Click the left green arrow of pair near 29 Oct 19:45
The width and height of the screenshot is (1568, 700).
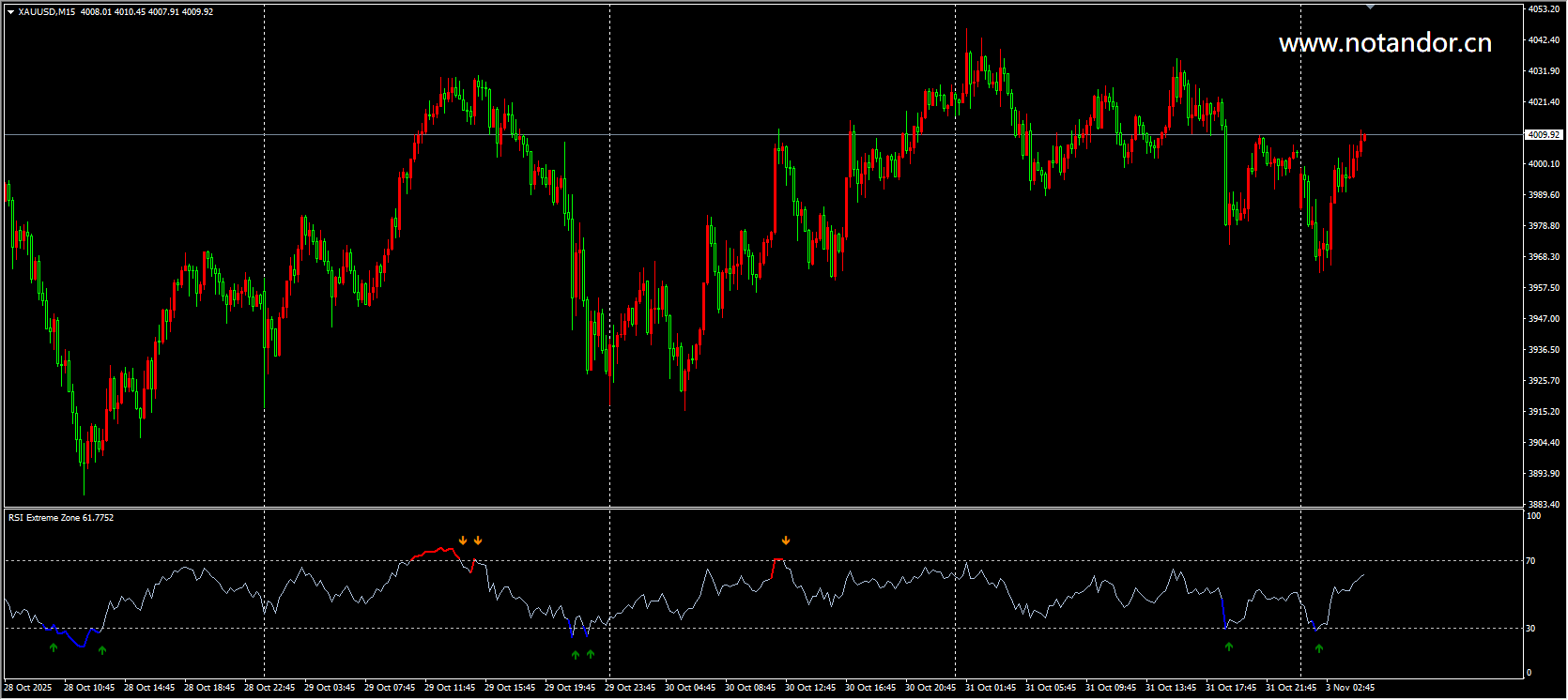576,655
